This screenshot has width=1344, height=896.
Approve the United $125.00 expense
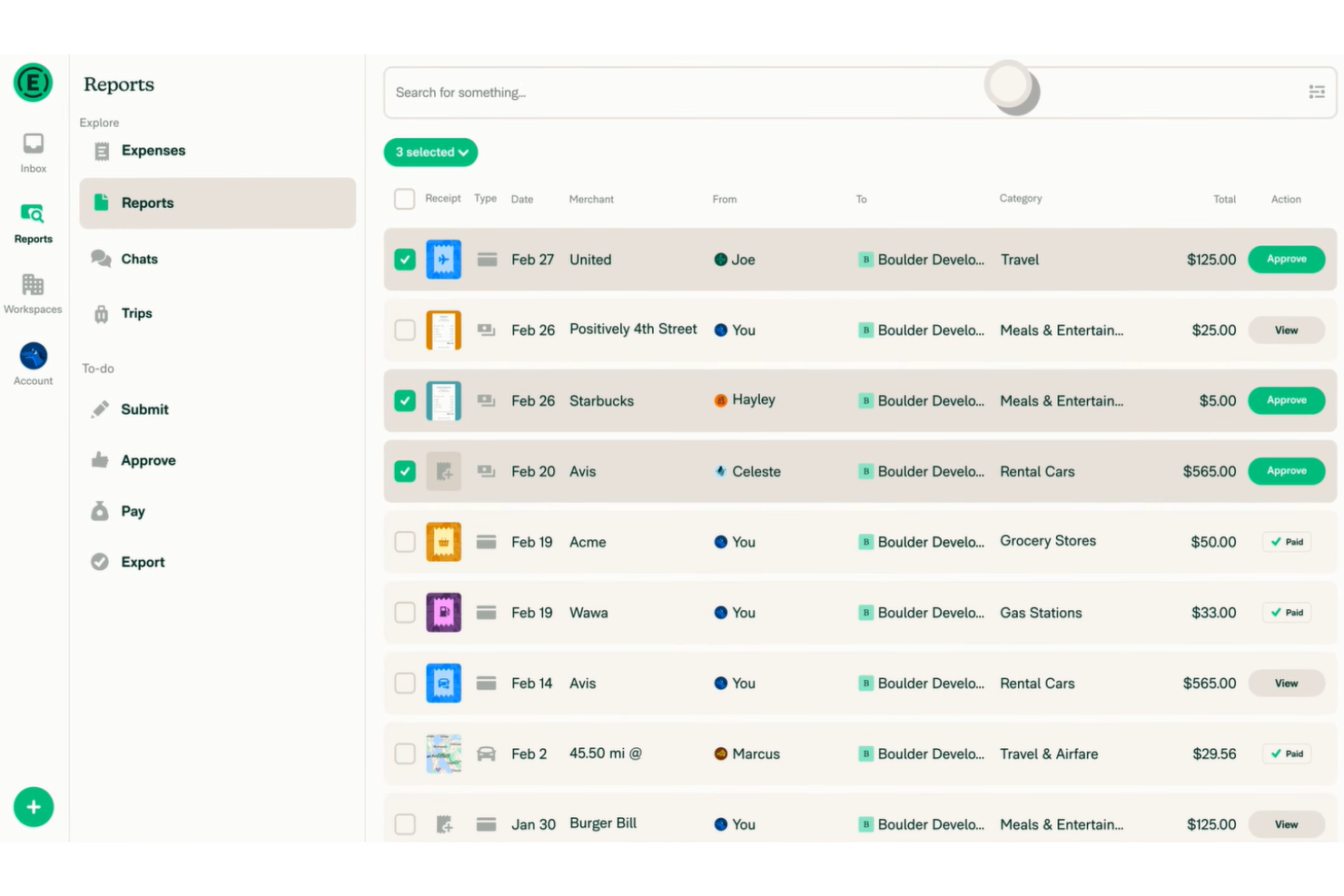point(1286,259)
